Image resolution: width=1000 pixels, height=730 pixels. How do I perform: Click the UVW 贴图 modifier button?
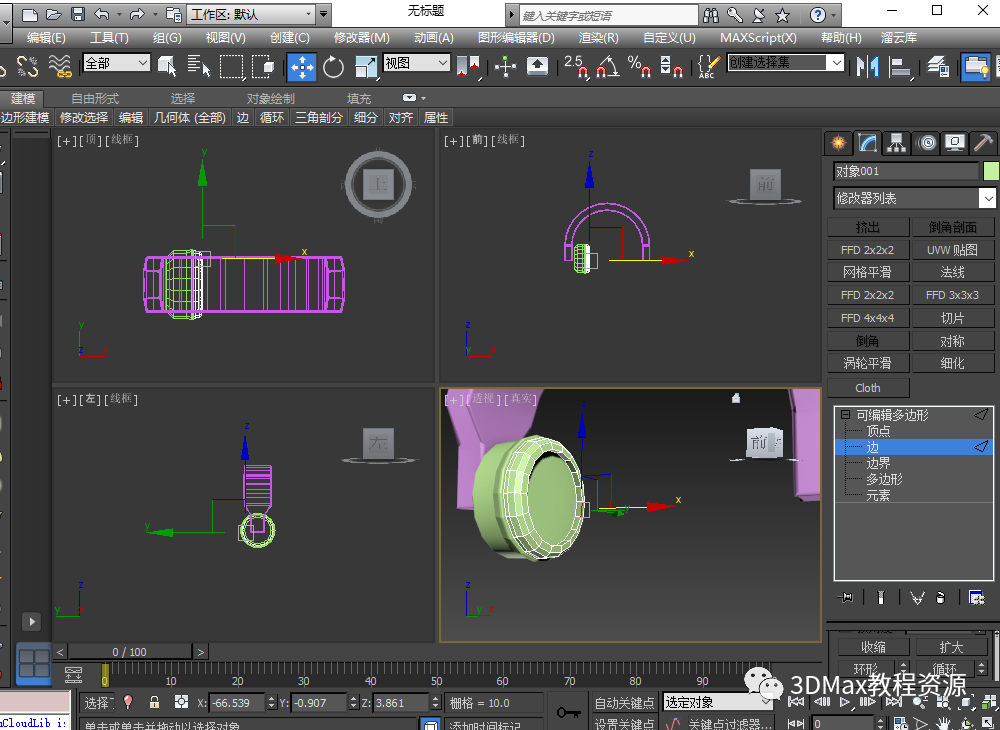point(952,250)
